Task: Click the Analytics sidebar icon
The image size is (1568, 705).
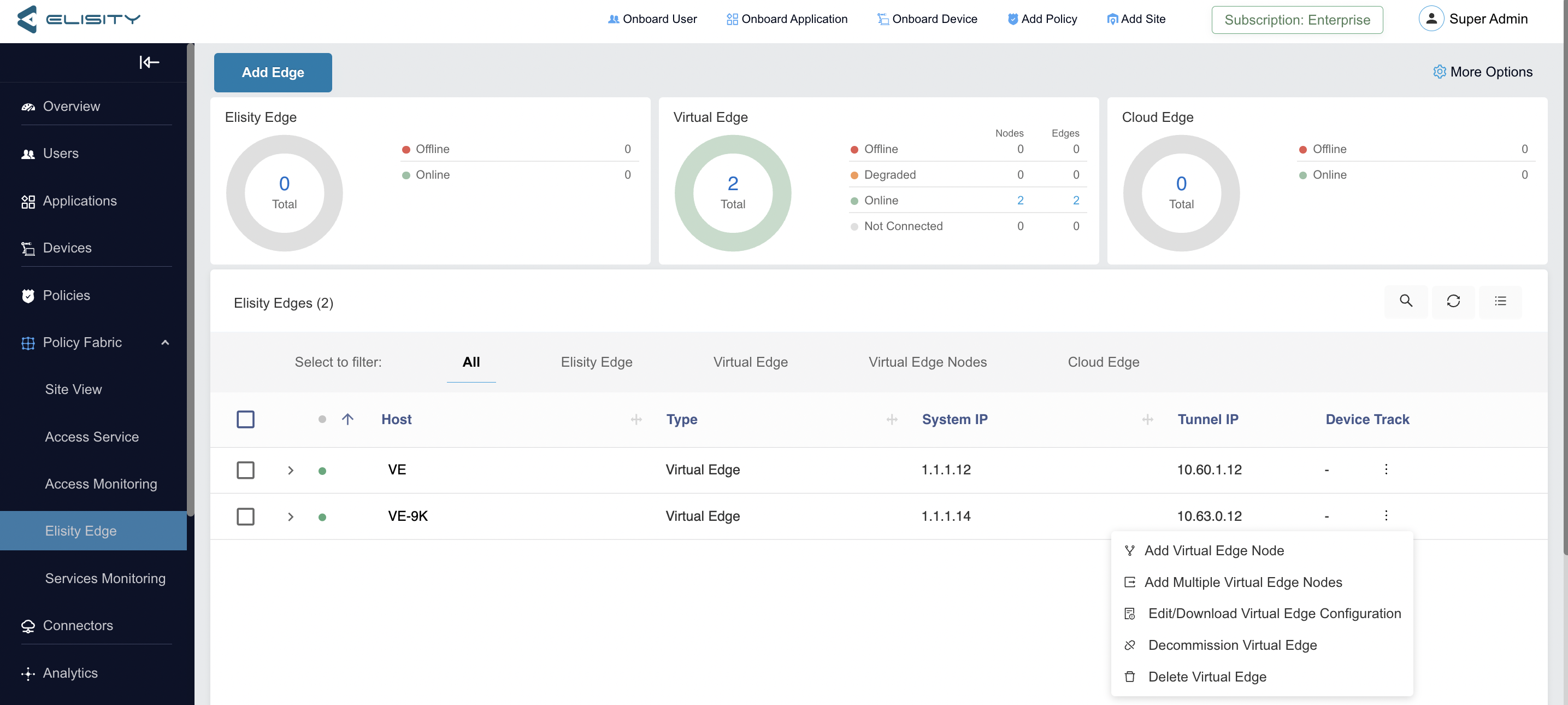Action: (x=28, y=673)
